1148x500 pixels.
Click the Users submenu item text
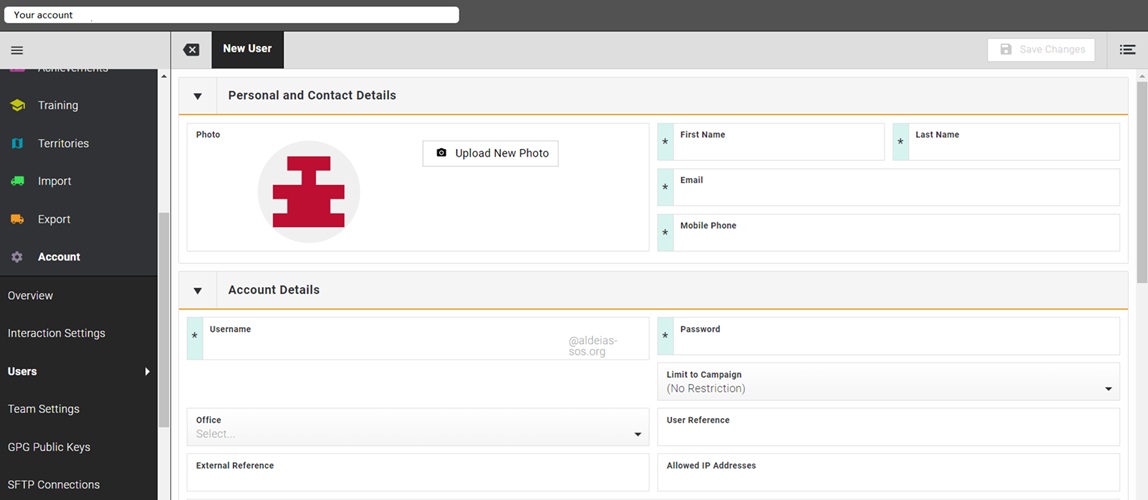pyautogui.click(x=22, y=372)
